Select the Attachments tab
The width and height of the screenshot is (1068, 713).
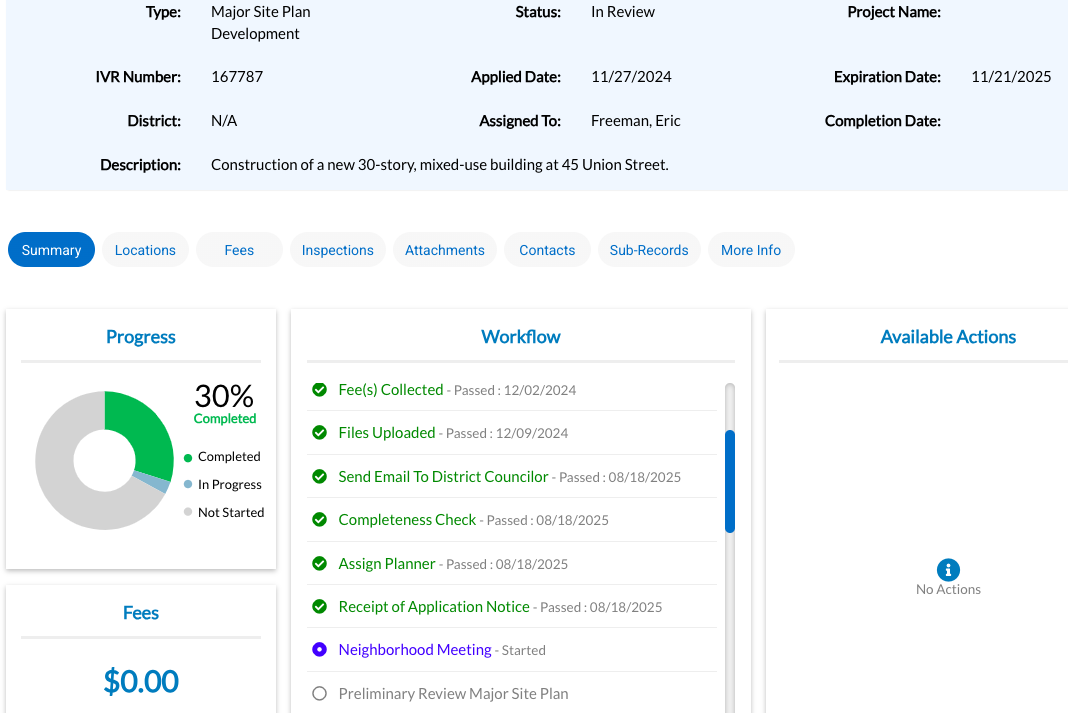click(x=445, y=250)
